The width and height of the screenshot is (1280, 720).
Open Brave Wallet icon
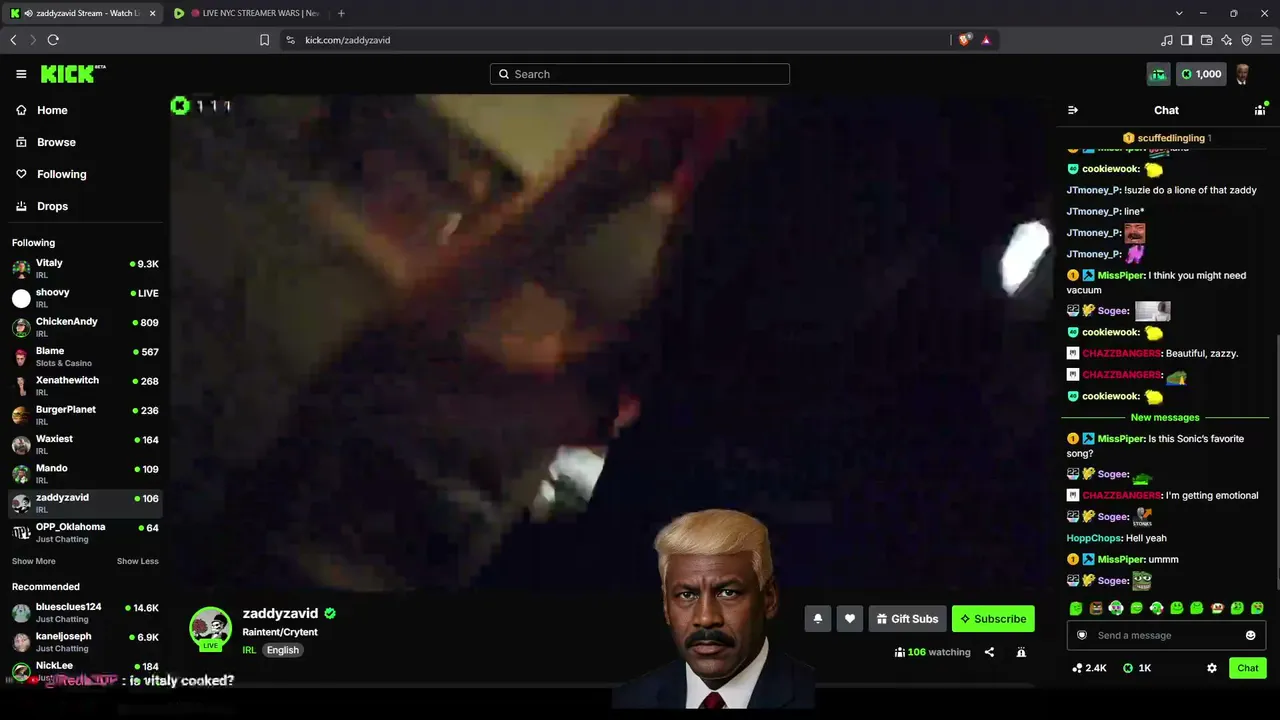1206,40
